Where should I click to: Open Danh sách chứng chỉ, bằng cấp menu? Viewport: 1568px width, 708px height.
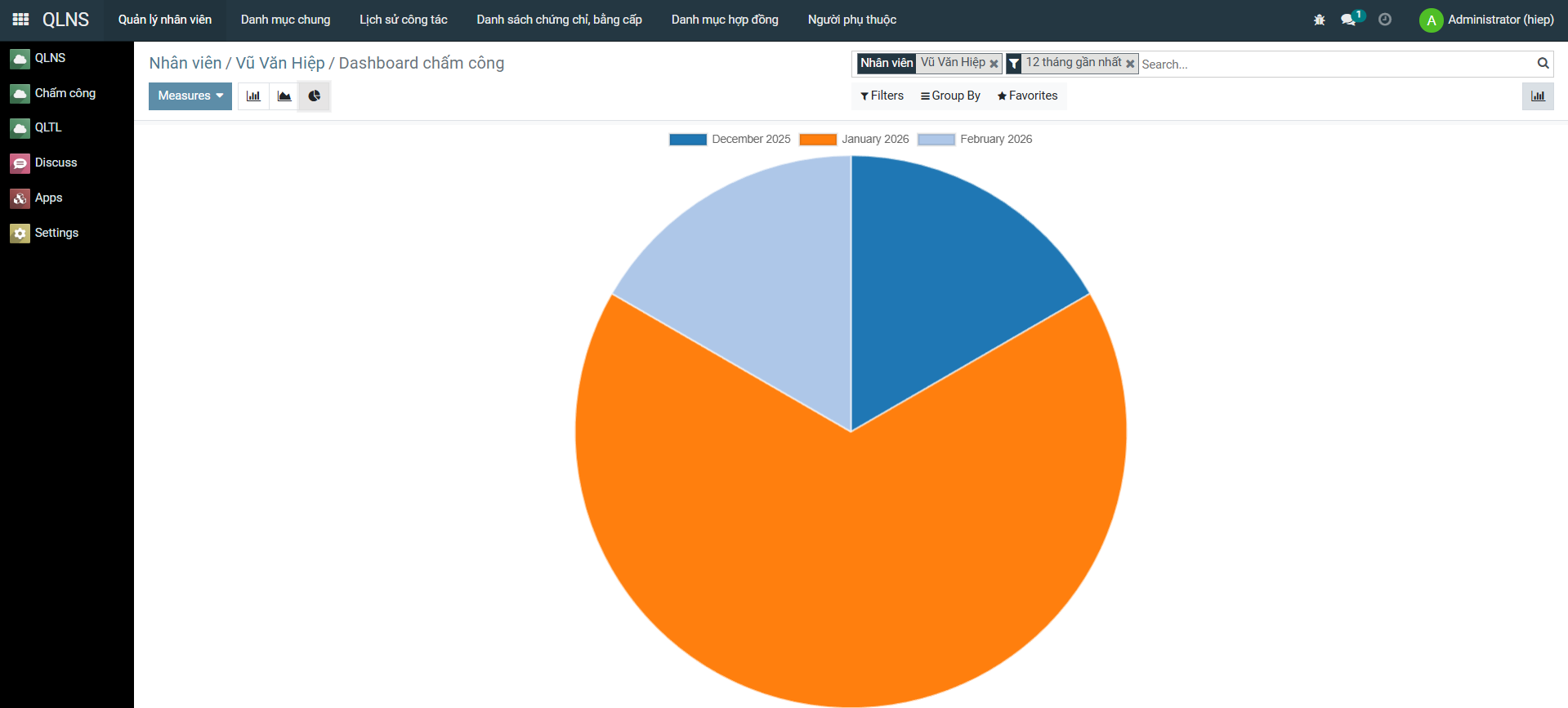[560, 20]
